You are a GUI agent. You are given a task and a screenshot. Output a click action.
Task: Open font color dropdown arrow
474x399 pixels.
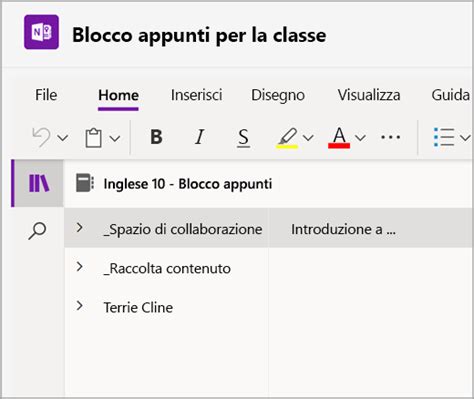360,138
